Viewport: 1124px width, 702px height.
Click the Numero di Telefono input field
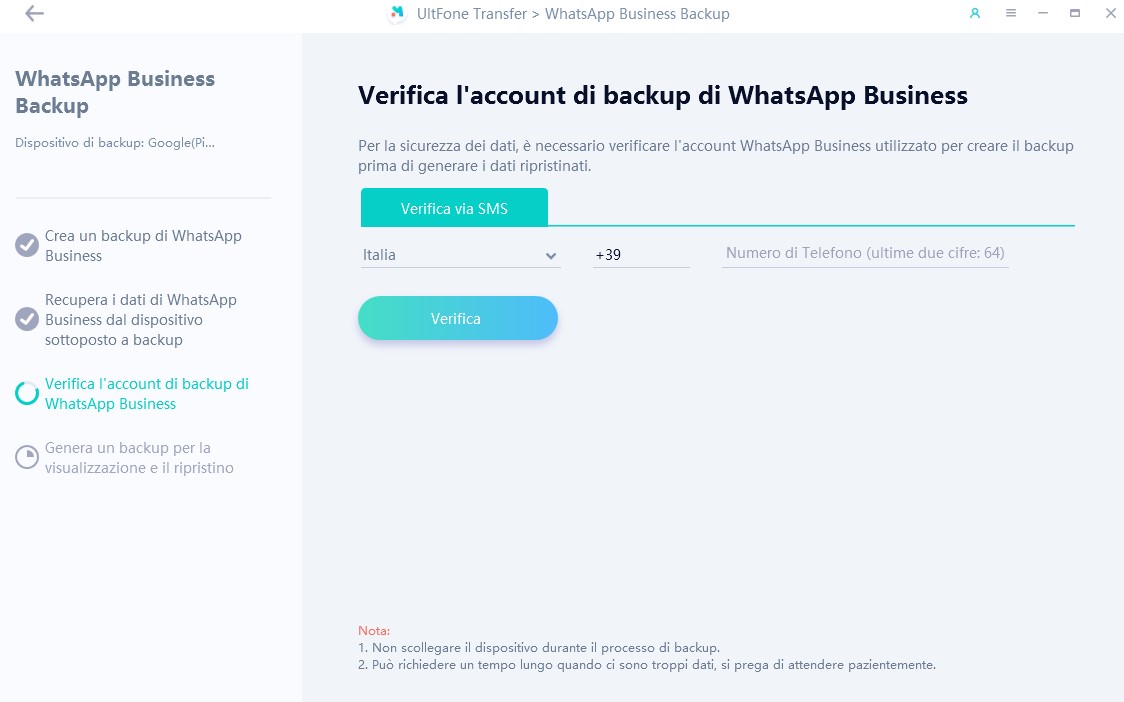pyautogui.click(x=865, y=253)
